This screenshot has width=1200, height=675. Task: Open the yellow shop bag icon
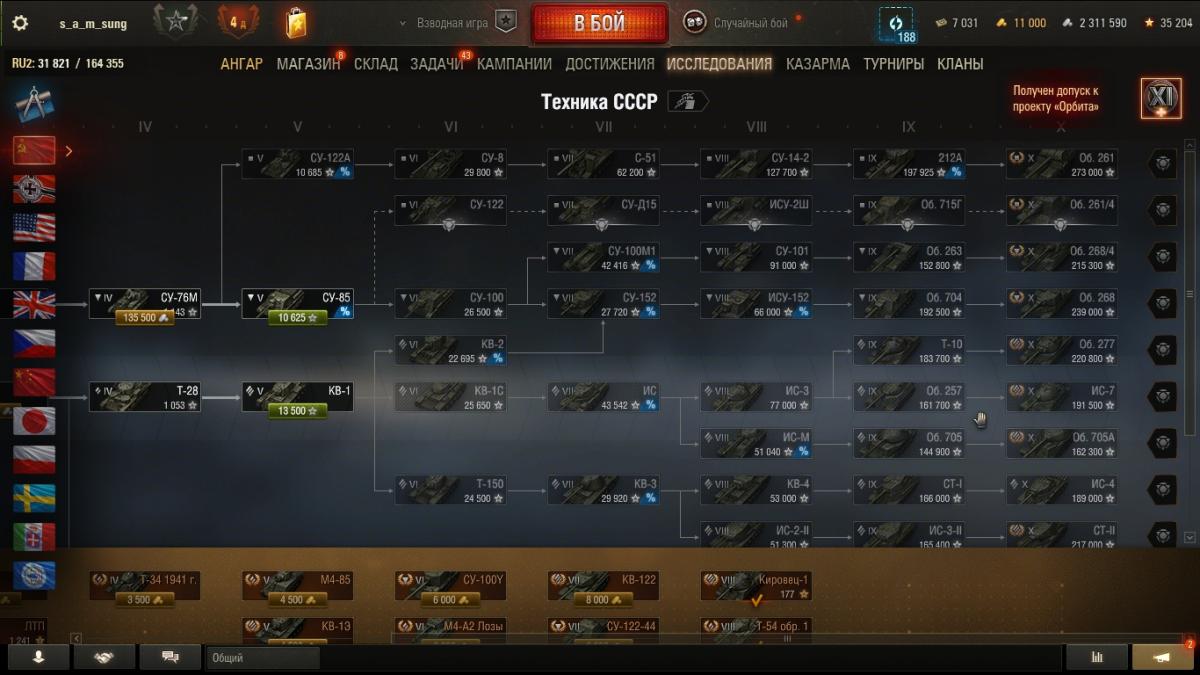[x=296, y=23]
